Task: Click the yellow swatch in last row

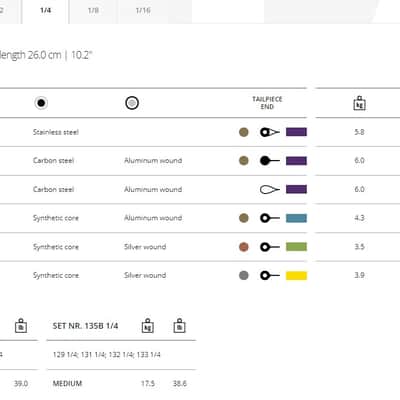Action: coord(296,275)
